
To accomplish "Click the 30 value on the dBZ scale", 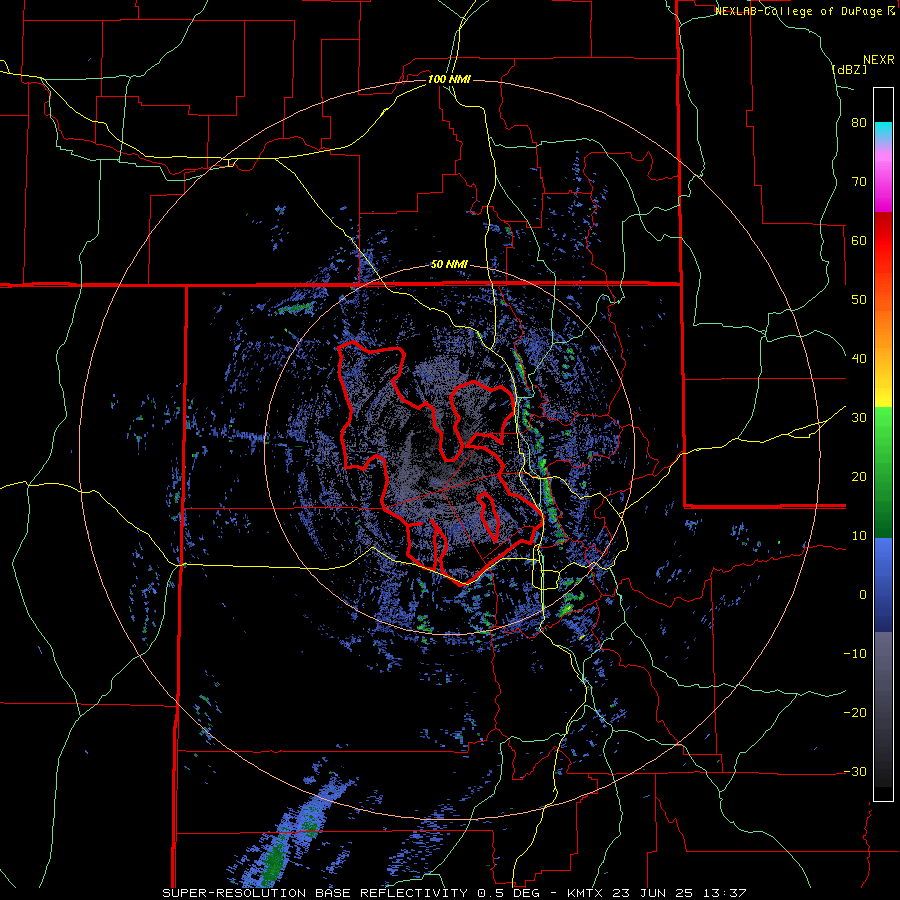I will (x=859, y=417).
